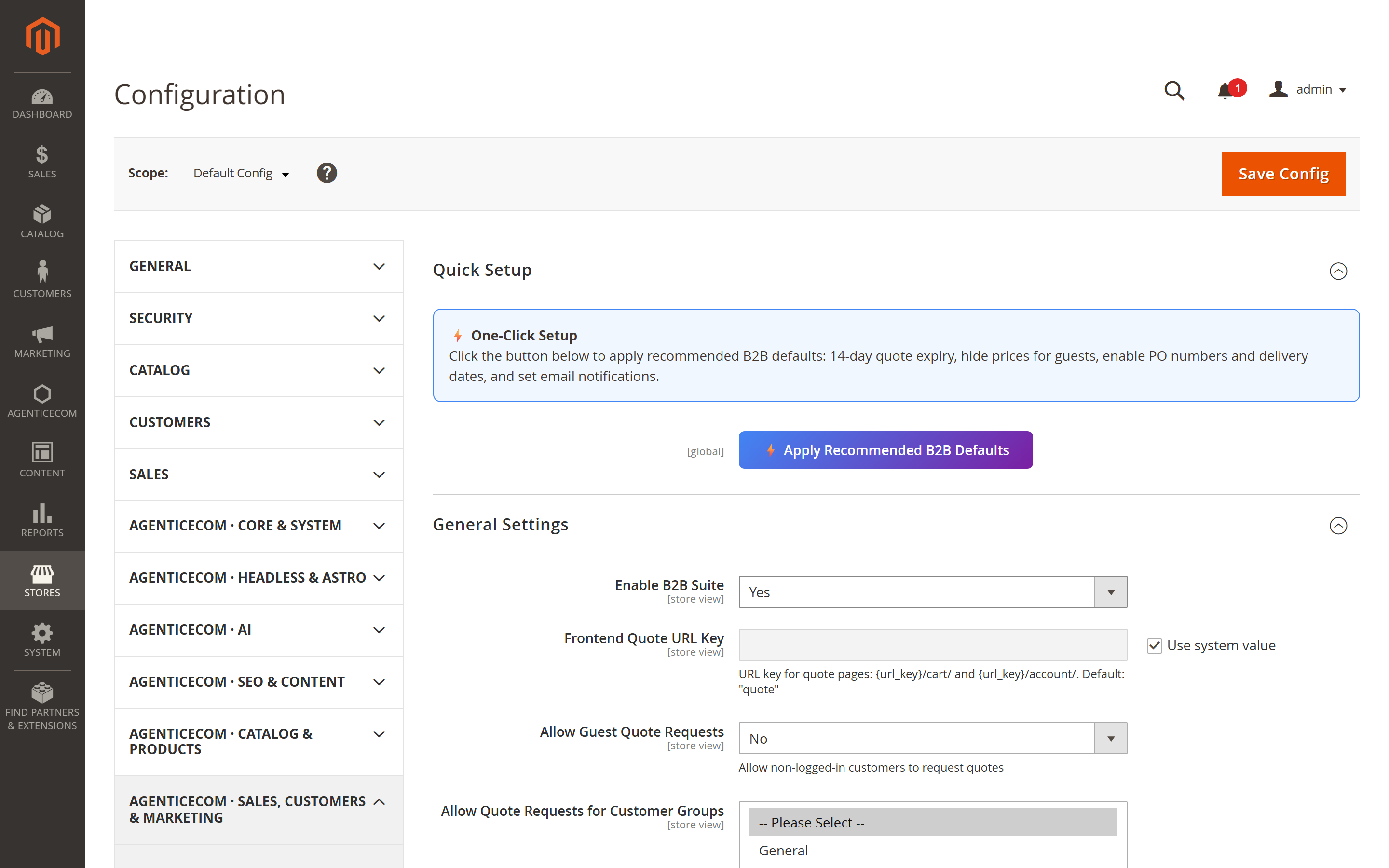This screenshot has height=868, width=1389.
Task: Open the Allow Guest Quote Requests dropdown
Action: (933, 738)
